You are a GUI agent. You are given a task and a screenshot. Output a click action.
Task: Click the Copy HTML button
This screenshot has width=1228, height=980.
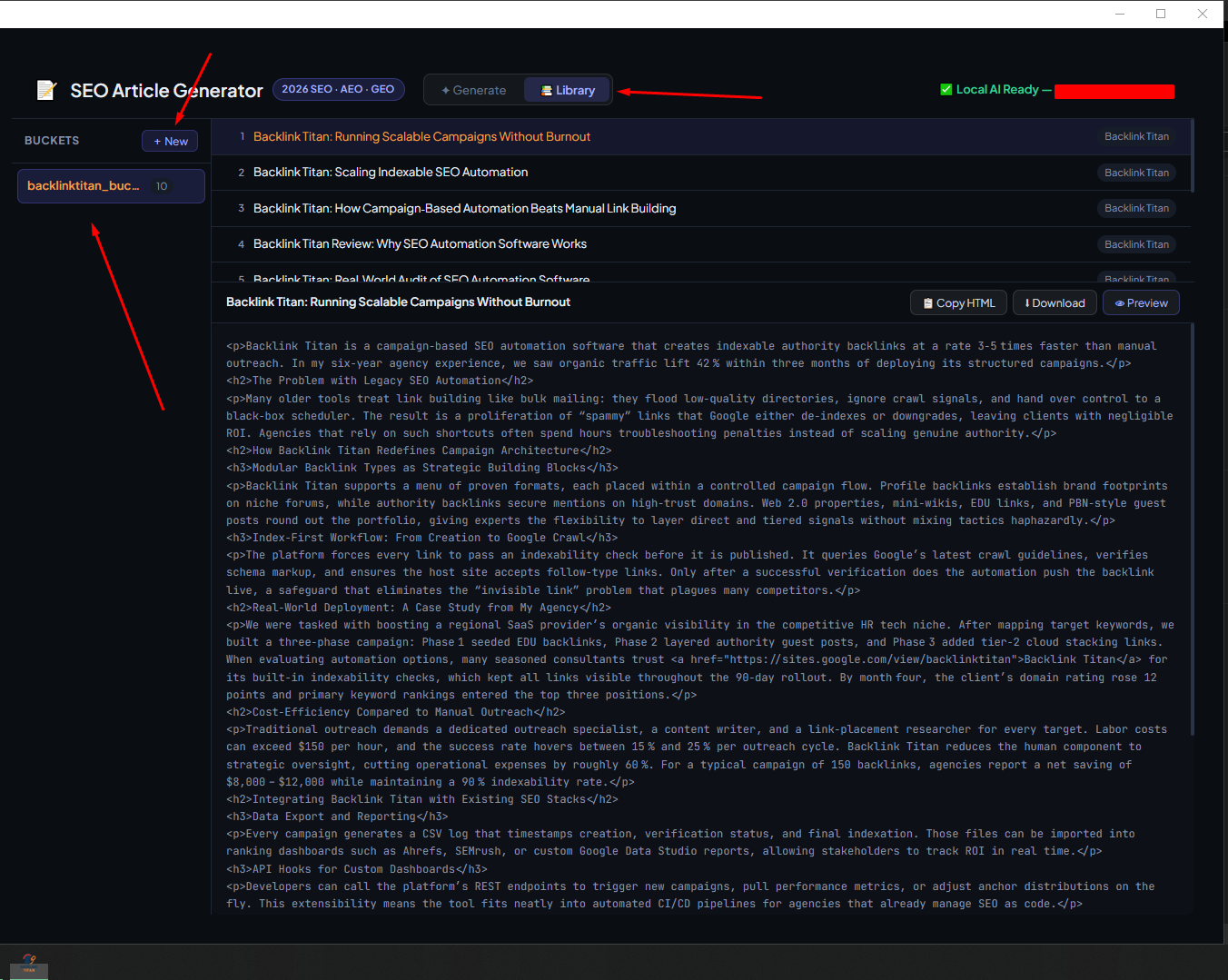point(958,302)
